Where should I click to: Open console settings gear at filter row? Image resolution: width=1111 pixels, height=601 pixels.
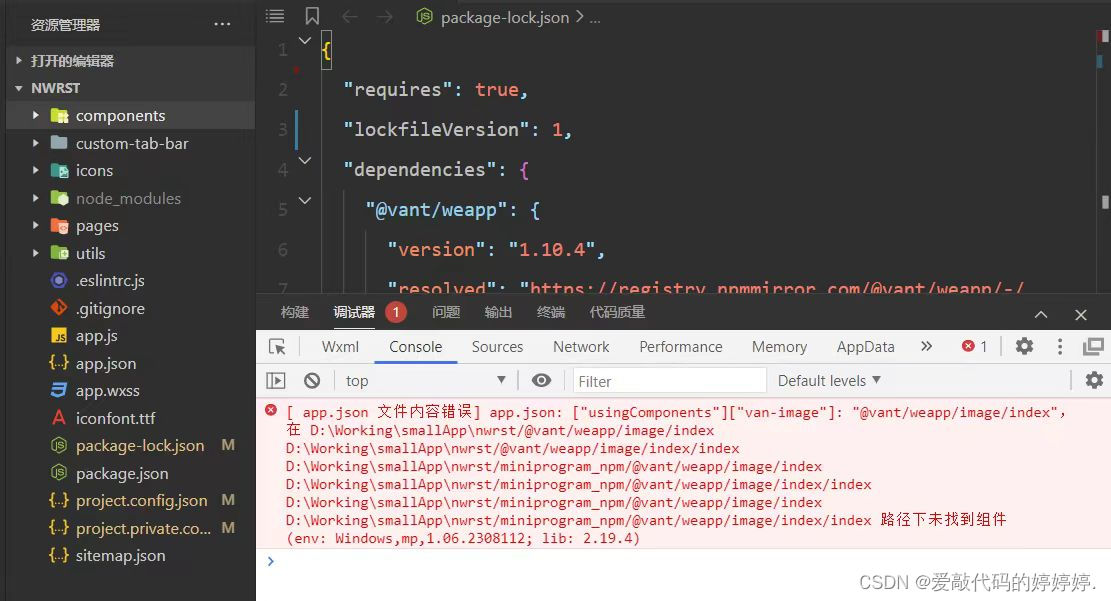[x=1095, y=380]
